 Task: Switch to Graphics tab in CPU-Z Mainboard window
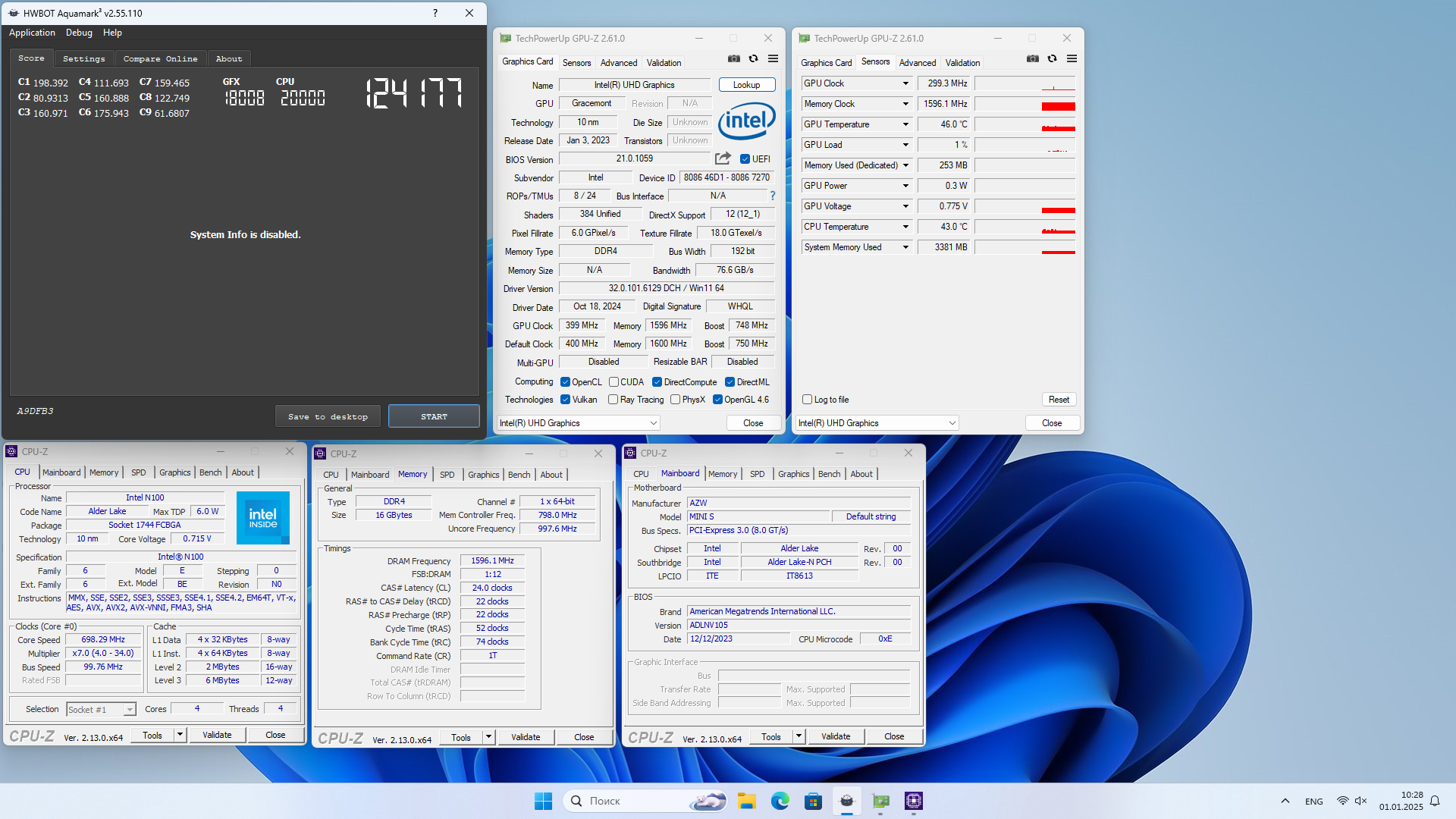pos(793,474)
